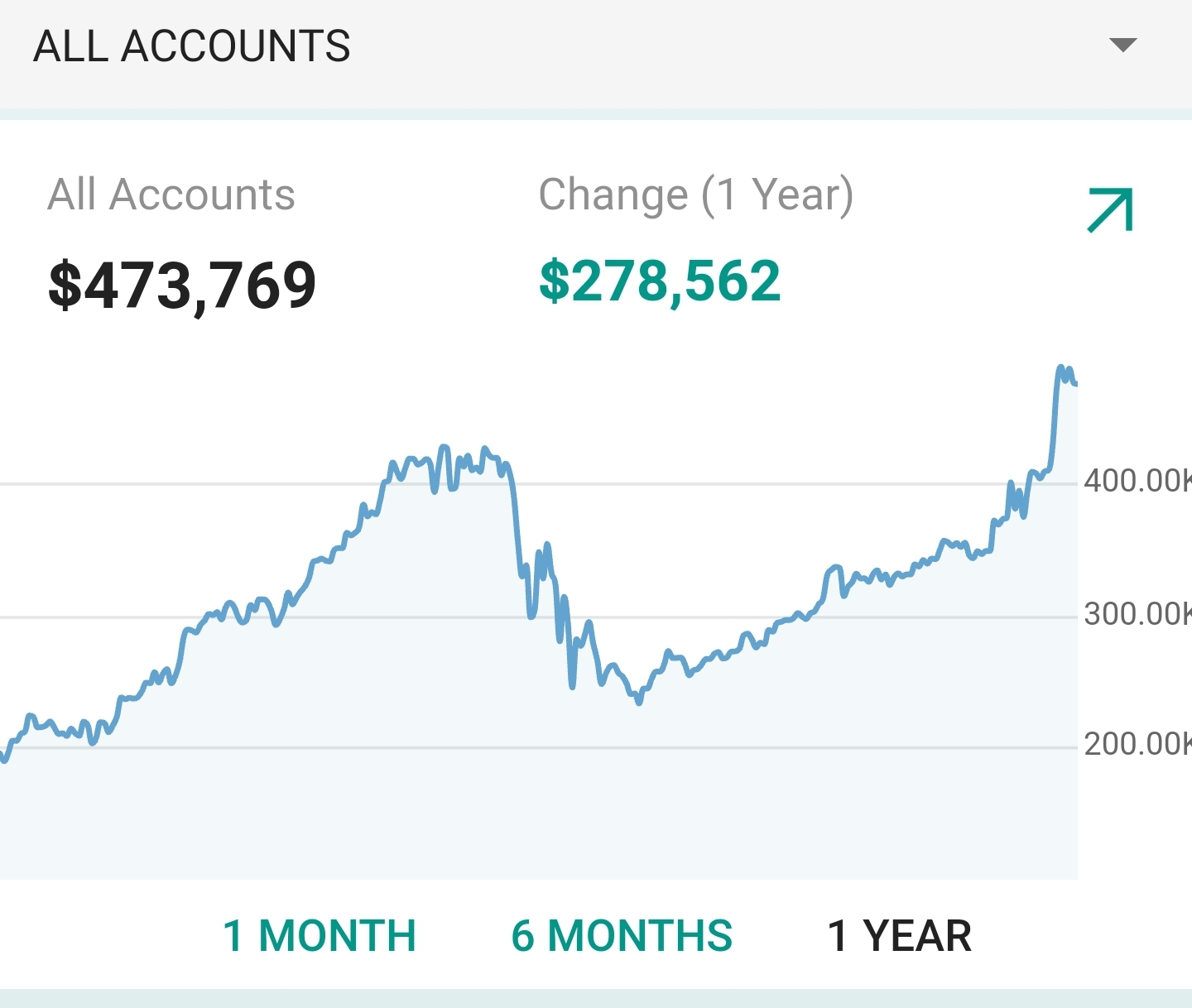Click the ALL ACCOUNTS header title
This screenshot has height=1008, width=1192.
click(192, 46)
